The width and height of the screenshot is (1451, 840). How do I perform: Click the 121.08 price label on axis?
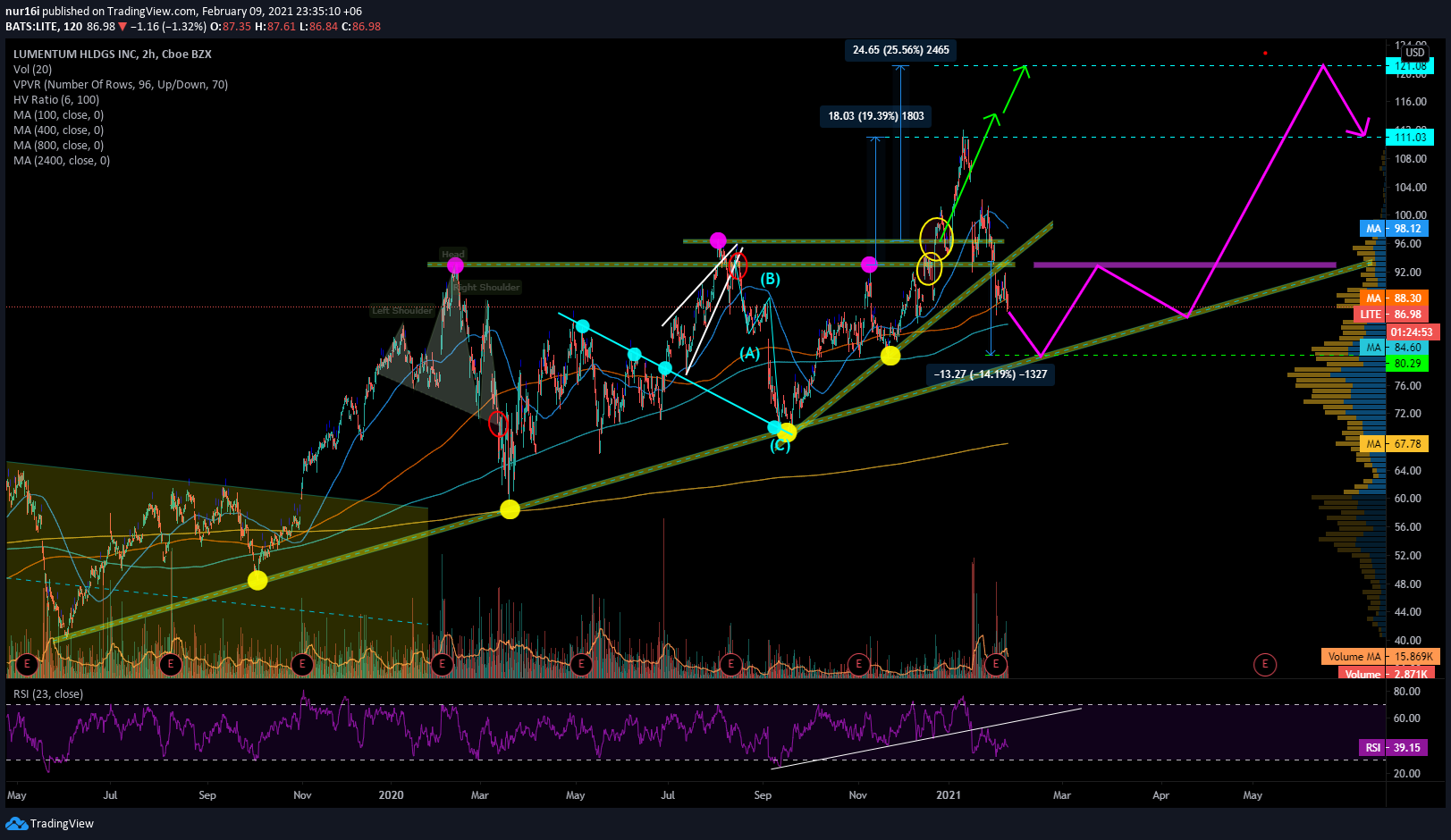pyautogui.click(x=1410, y=66)
